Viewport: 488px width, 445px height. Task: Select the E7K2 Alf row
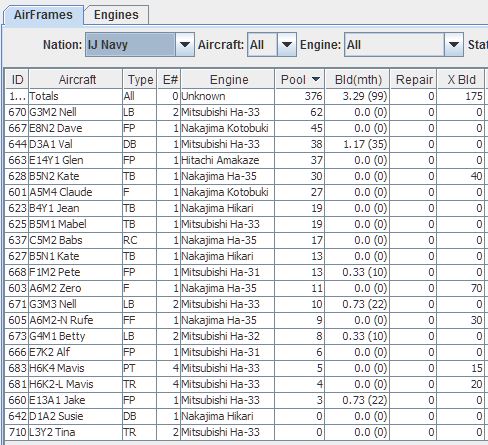coord(245,352)
